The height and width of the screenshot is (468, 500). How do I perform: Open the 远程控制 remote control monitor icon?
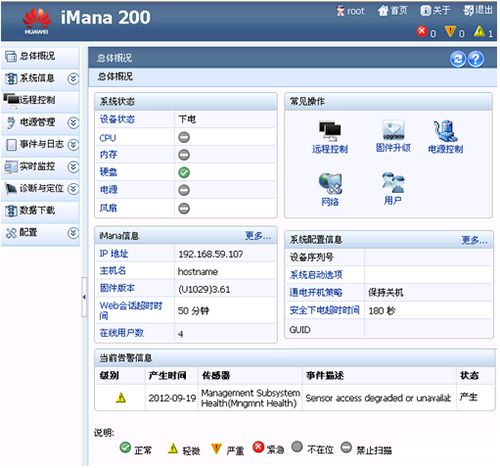coord(330,131)
